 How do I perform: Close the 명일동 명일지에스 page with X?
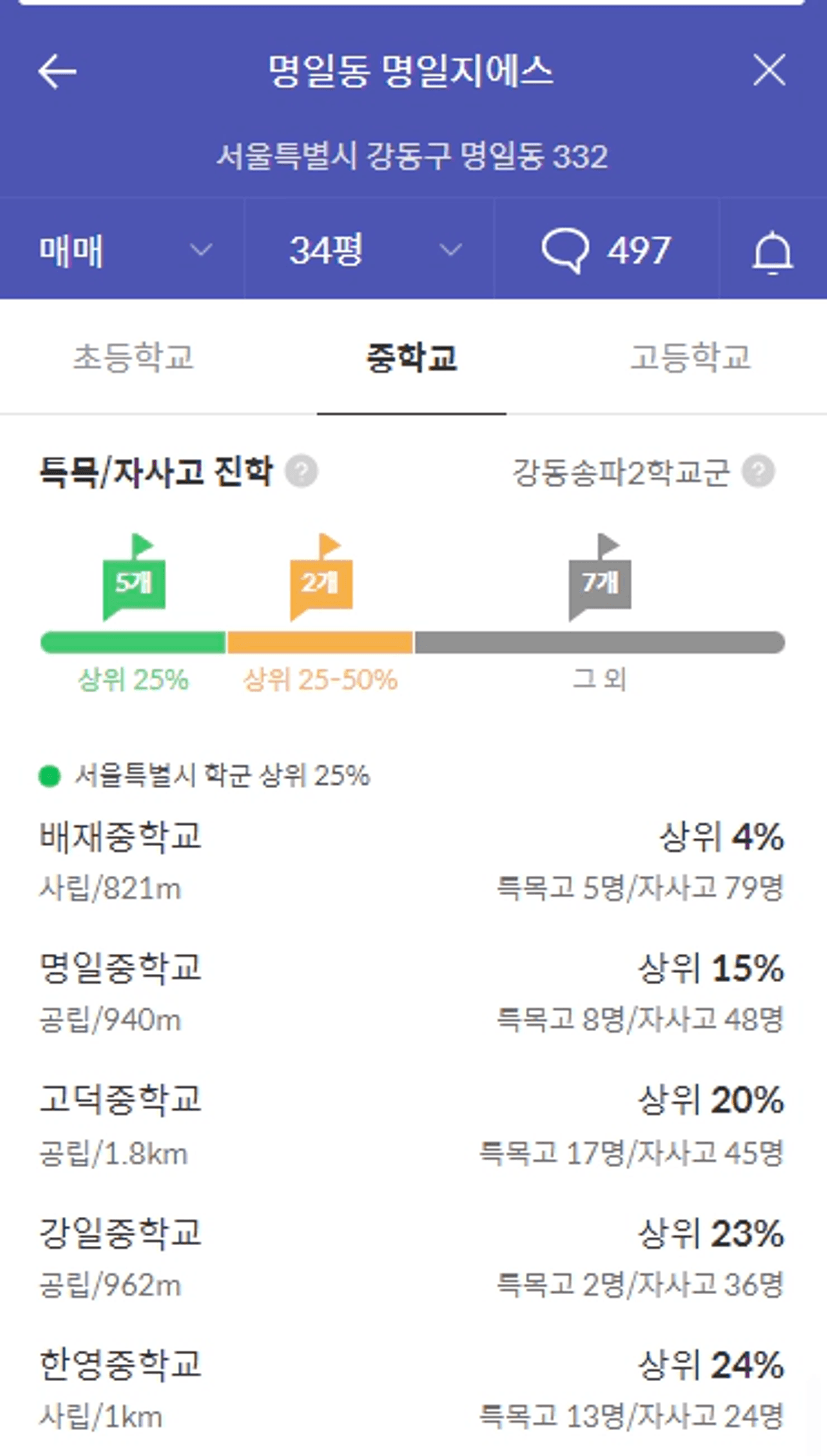pyautogui.click(x=769, y=70)
